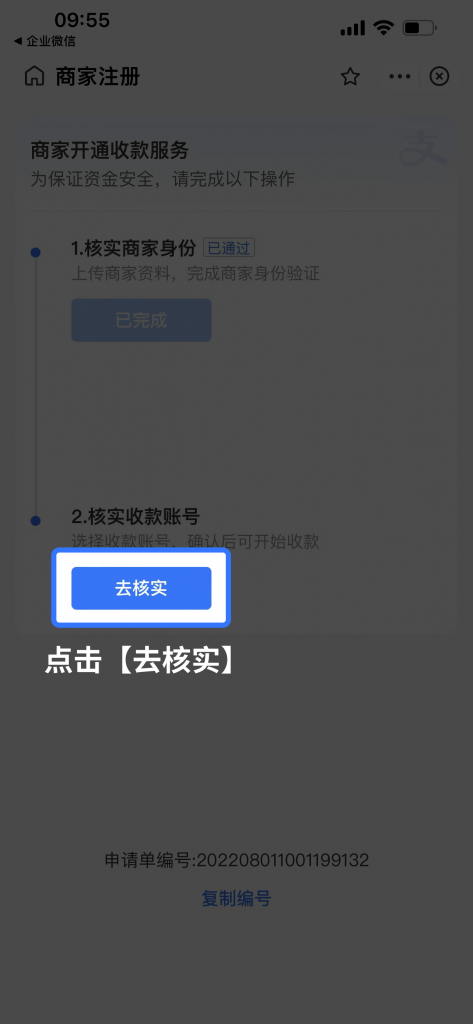This screenshot has width=473, height=1024.
Task: Tap the Wi-Fi status icon
Action: (383, 28)
